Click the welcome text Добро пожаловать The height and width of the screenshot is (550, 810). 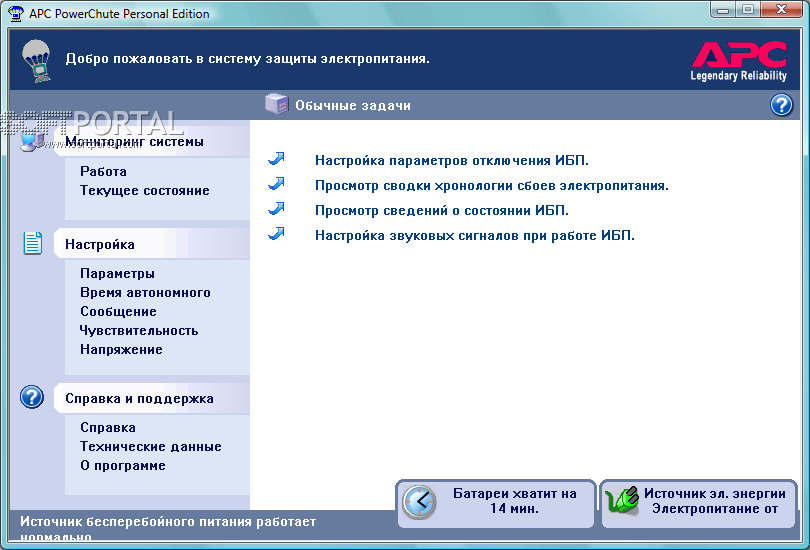tap(247, 59)
